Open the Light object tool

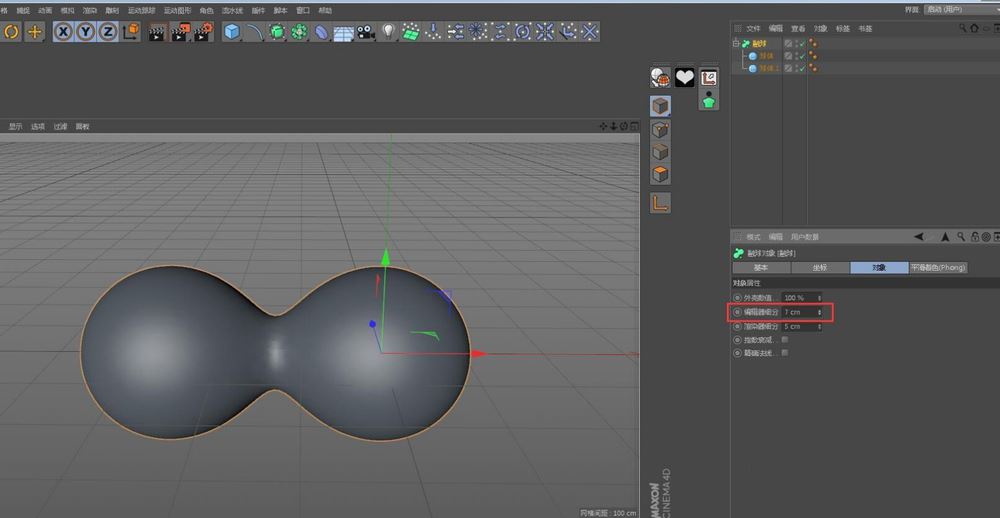389,32
